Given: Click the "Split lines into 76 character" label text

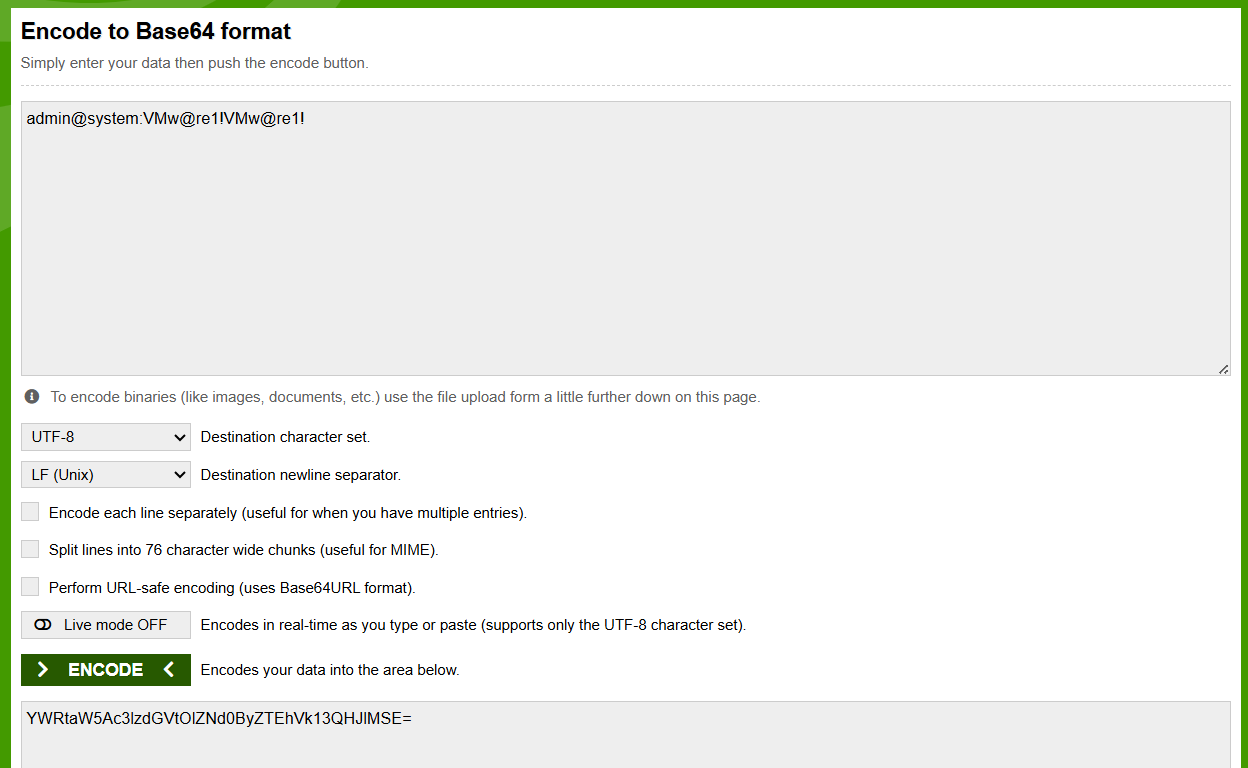Looking at the screenshot, I should click(x=244, y=550).
